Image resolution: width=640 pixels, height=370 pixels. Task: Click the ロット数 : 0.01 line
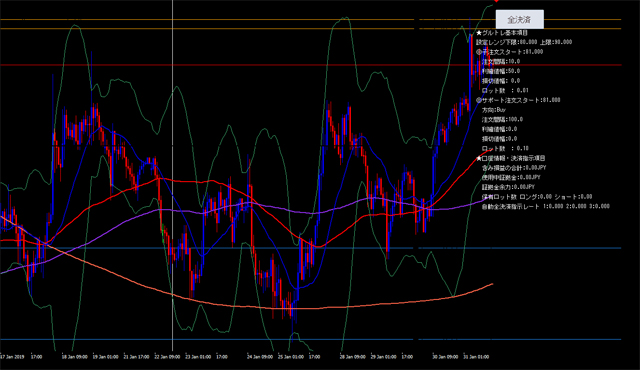[x=505, y=91]
